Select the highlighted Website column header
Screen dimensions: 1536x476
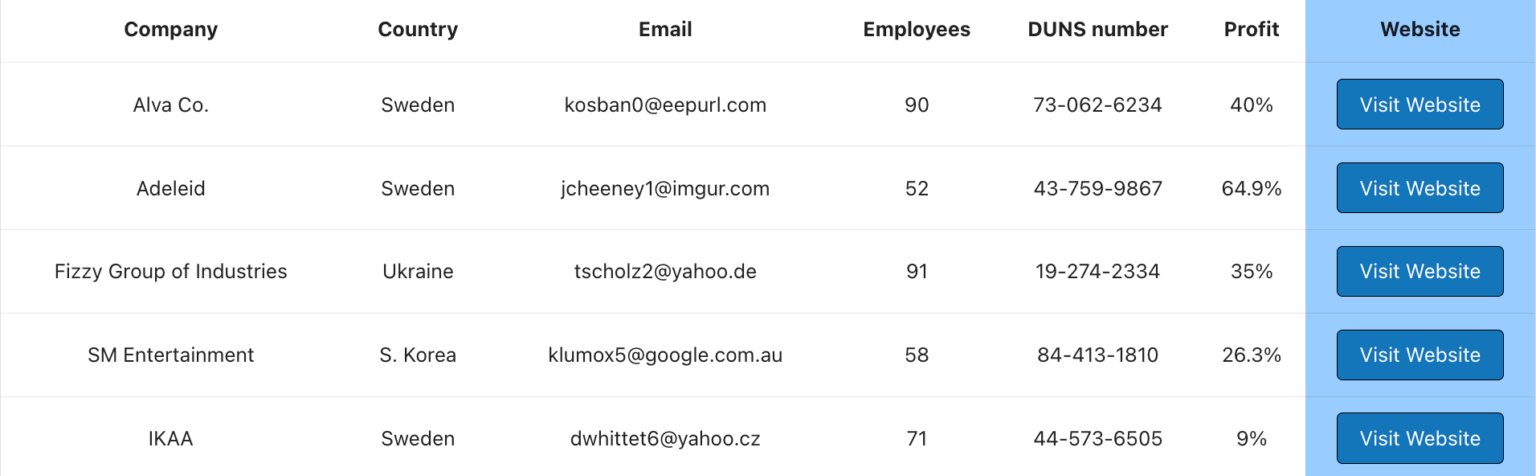(x=1419, y=30)
